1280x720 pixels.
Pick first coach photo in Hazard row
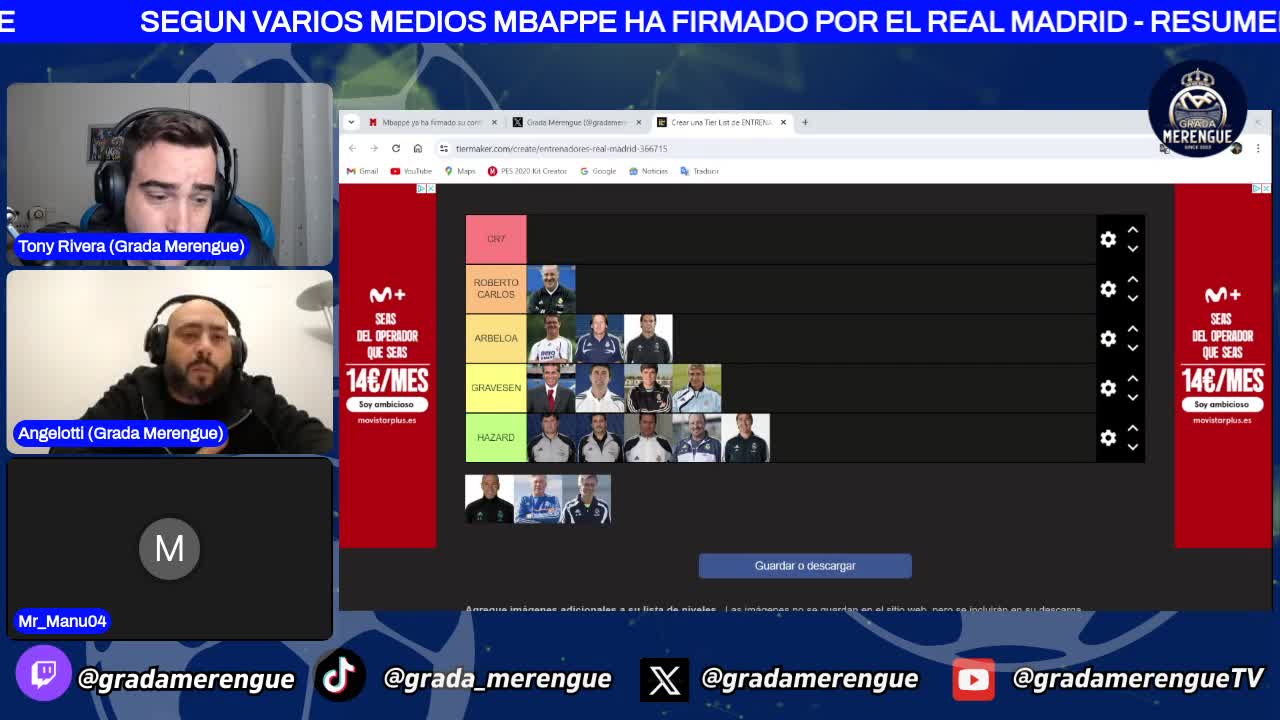click(x=551, y=437)
